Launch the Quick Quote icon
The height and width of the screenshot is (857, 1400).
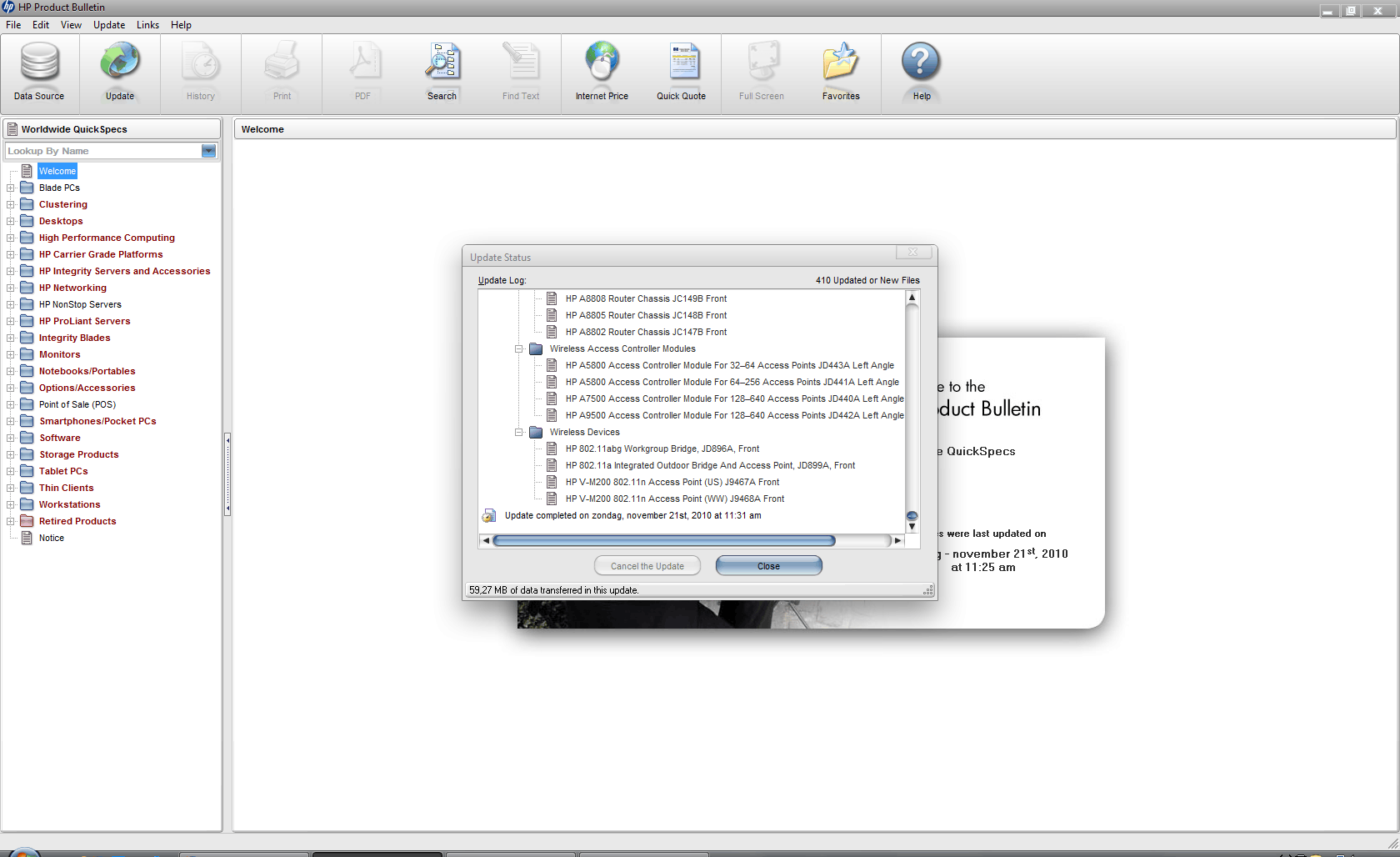coord(682,63)
